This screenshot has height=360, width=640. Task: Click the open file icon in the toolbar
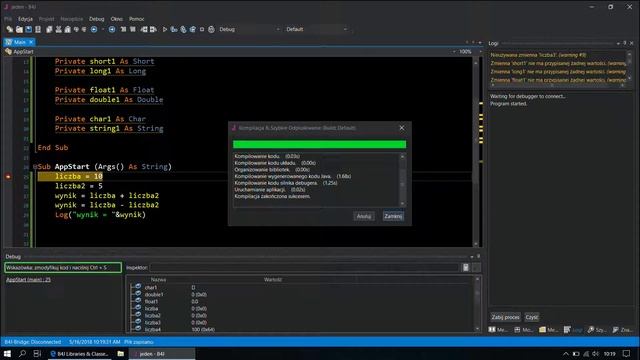19,29
